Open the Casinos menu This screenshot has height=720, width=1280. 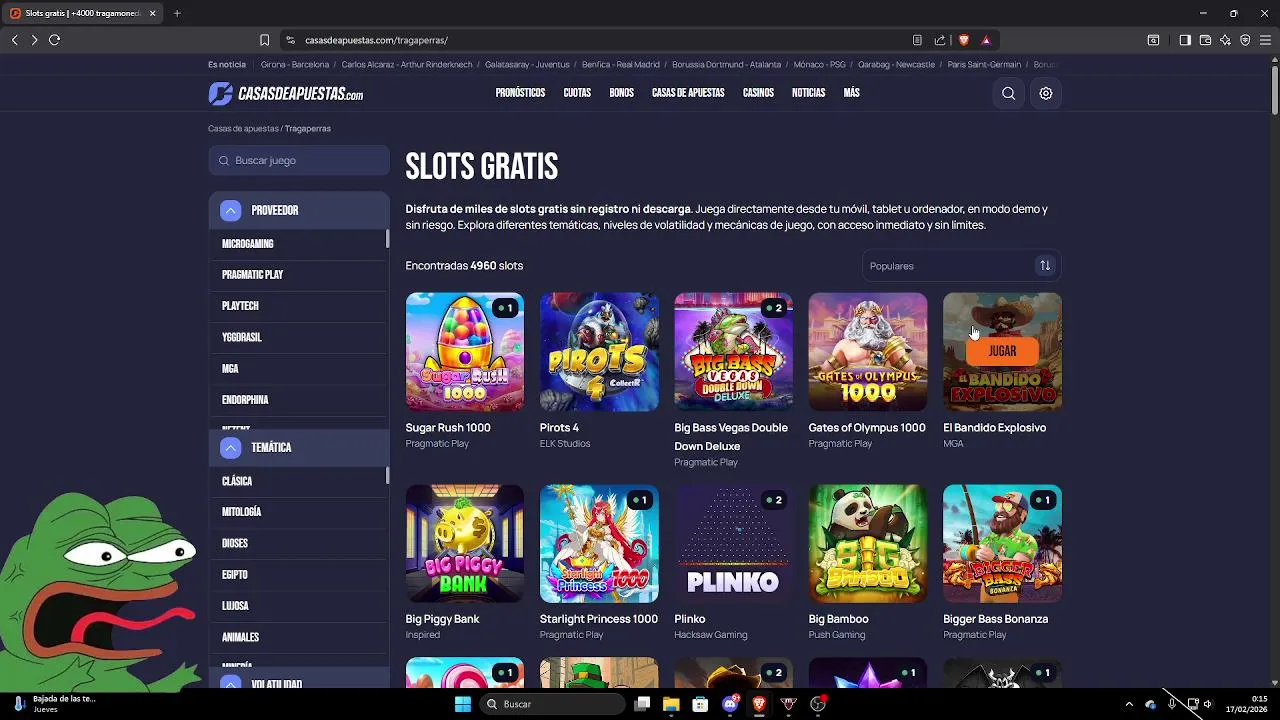758,93
